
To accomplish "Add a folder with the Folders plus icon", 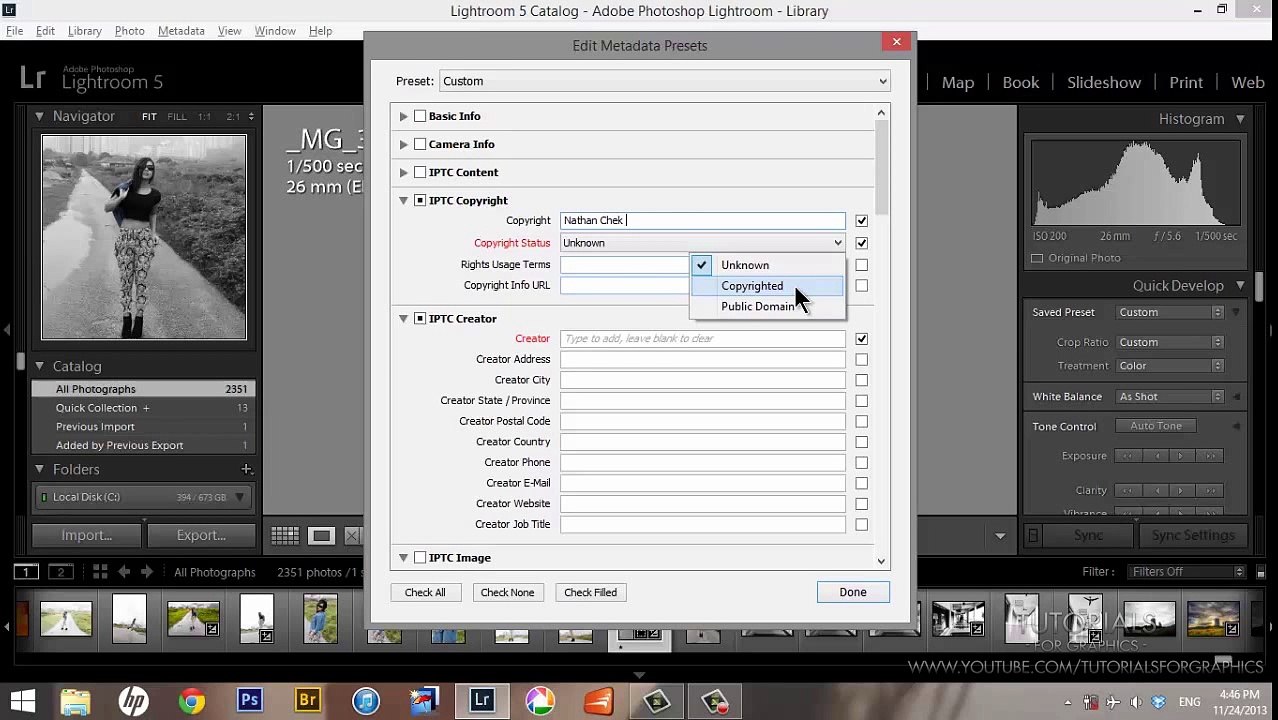I will tap(246, 469).
